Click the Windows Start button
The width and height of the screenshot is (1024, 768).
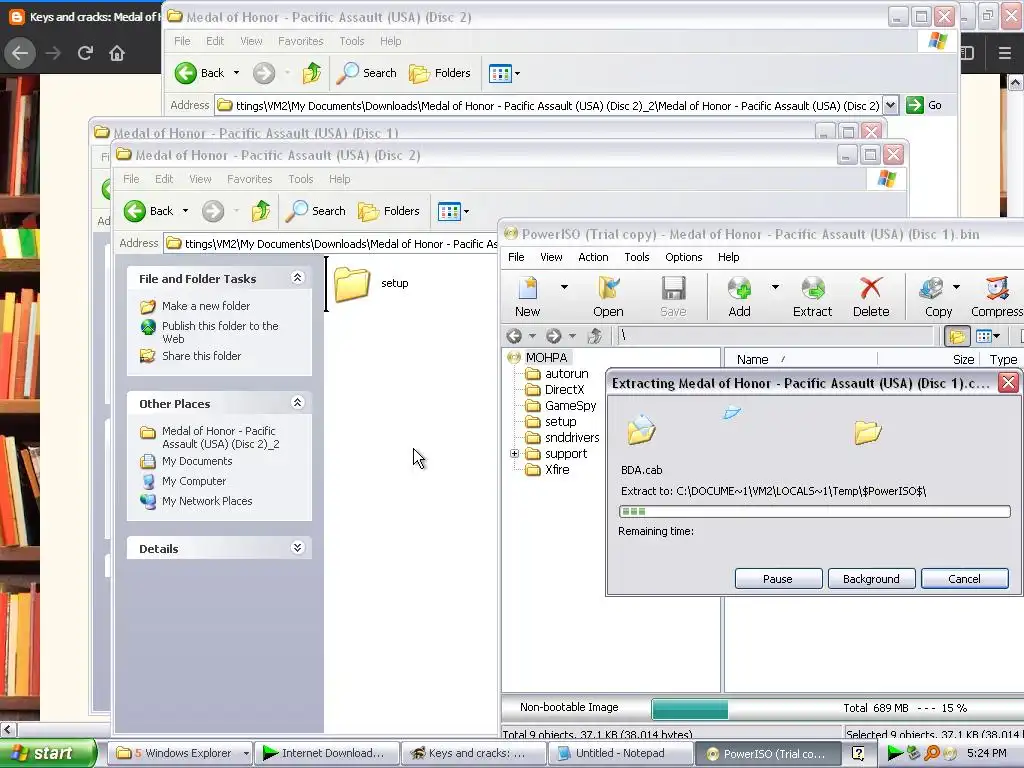(49, 753)
